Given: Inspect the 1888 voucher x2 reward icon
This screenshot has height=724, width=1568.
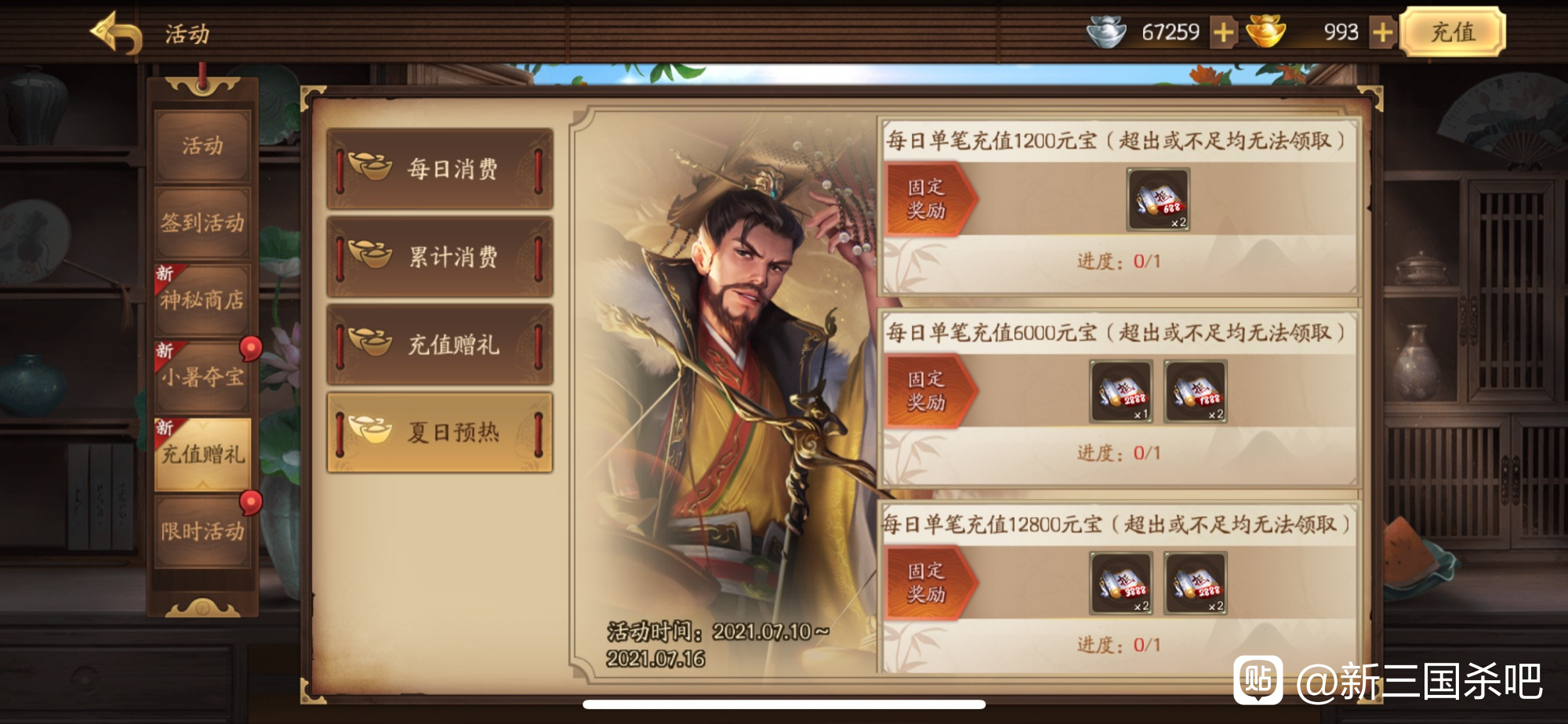Looking at the screenshot, I should pos(1195,391).
